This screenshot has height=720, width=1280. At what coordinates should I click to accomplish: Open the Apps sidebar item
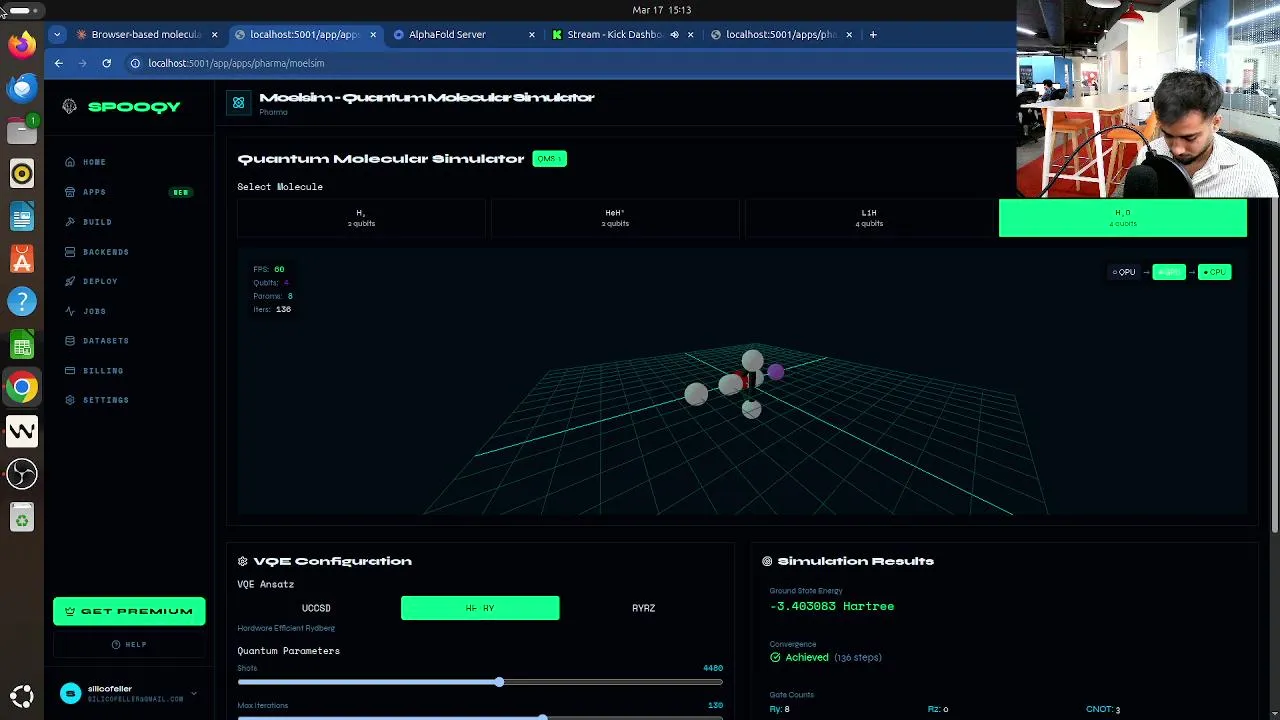tap(94, 192)
